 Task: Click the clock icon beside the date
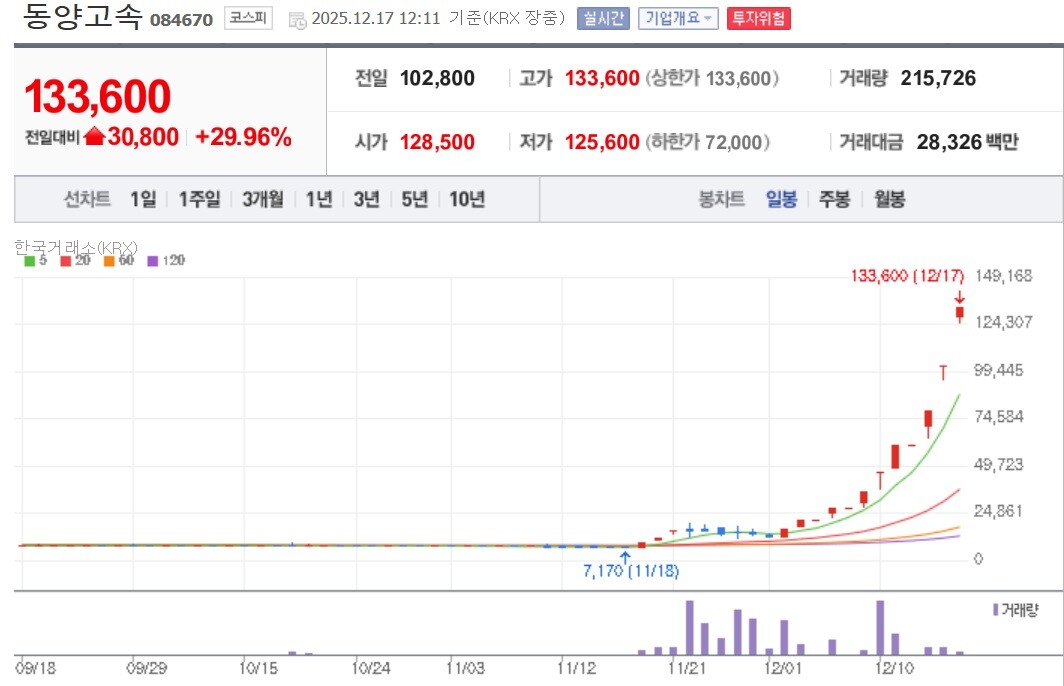coord(297,20)
